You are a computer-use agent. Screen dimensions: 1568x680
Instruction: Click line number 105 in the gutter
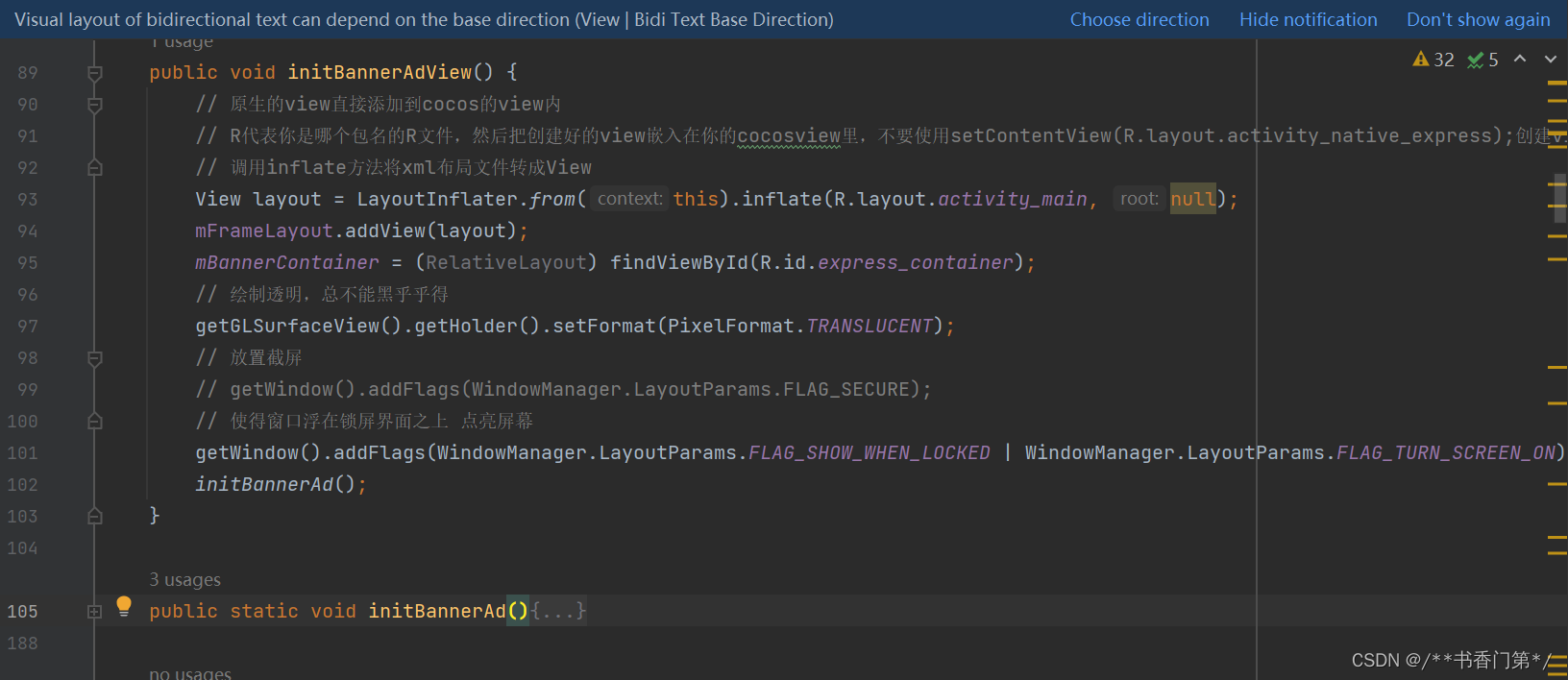point(22,611)
